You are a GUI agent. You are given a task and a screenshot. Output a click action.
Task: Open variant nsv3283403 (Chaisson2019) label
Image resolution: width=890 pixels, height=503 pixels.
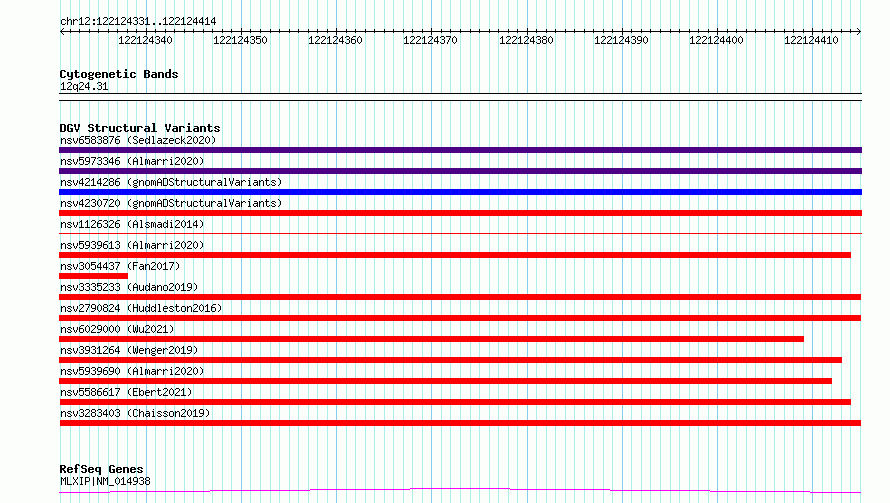(135, 413)
